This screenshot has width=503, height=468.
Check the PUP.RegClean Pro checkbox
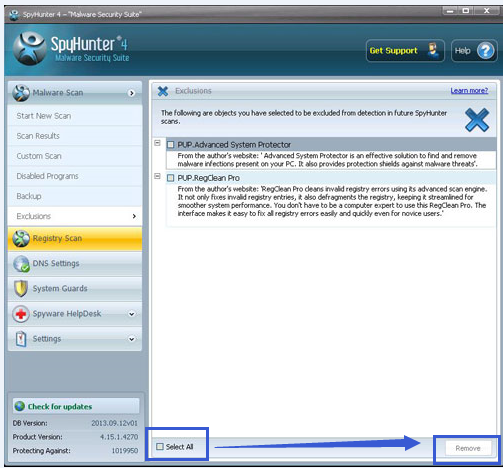tap(170, 178)
